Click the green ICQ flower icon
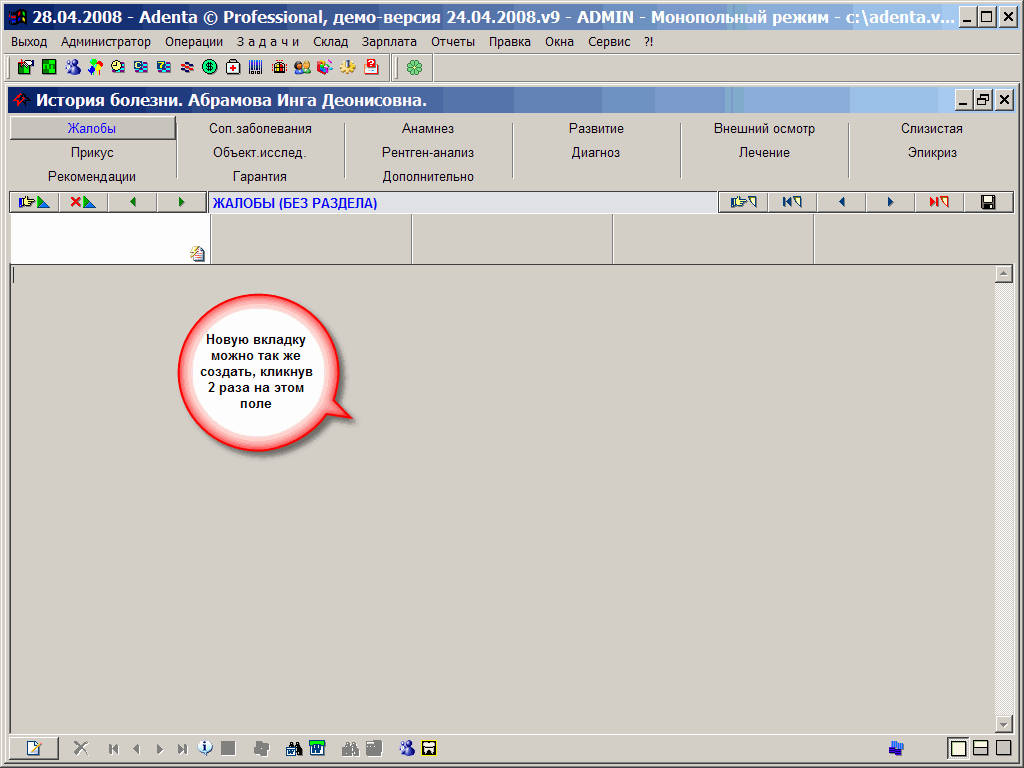Viewport: 1024px width, 768px height. pyautogui.click(x=414, y=67)
